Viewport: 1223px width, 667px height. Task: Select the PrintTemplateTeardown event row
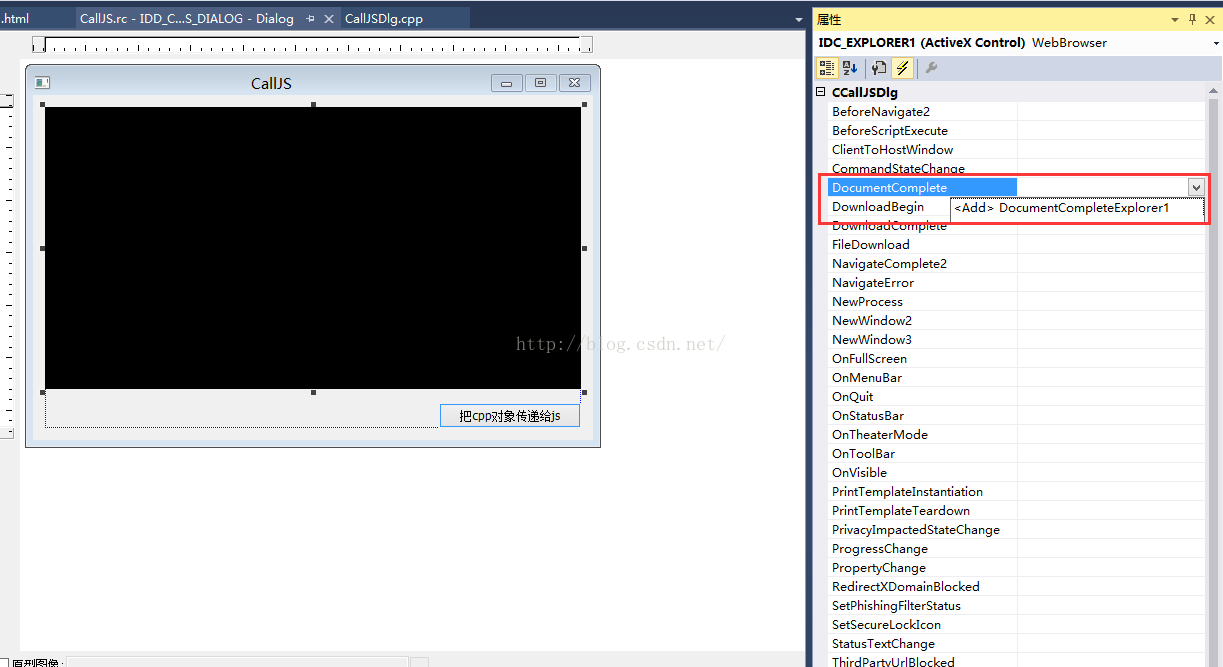(1016, 511)
